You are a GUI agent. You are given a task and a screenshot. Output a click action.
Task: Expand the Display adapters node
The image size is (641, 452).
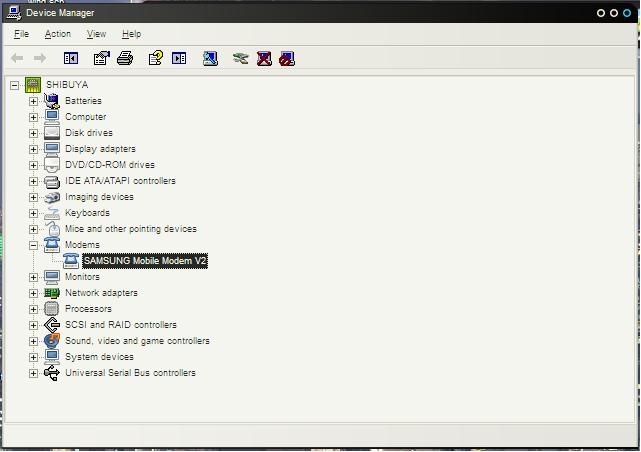click(34, 149)
